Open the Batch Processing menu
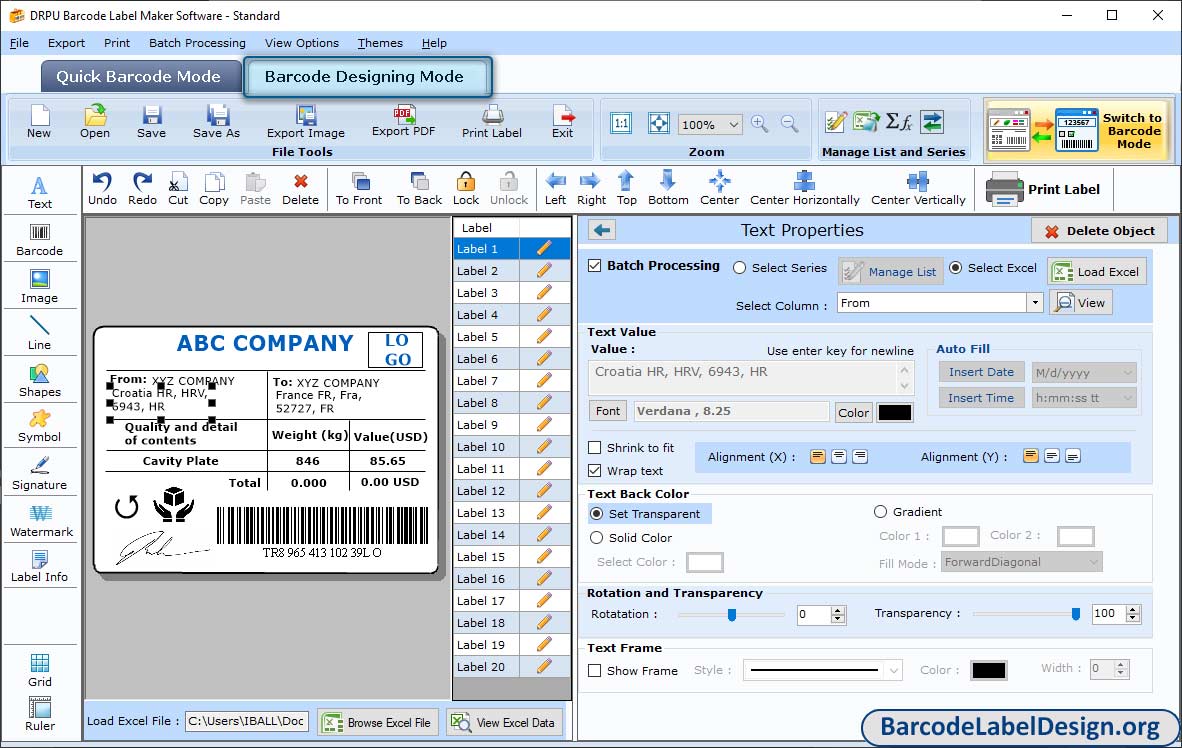This screenshot has width=1182, height=748. [x=197, y=43]
